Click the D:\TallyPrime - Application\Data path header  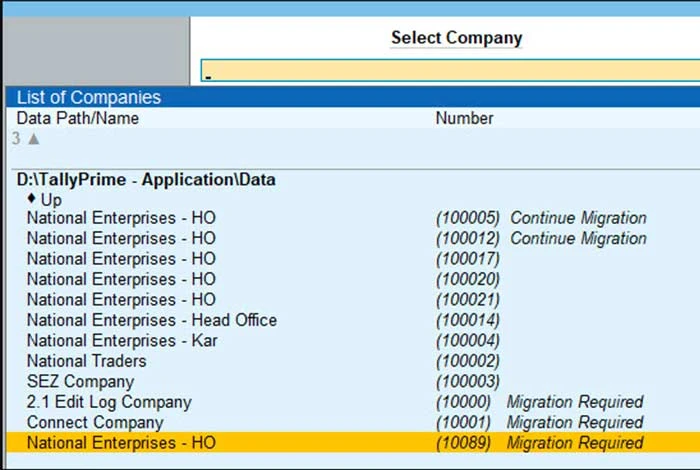click(146, 179)
